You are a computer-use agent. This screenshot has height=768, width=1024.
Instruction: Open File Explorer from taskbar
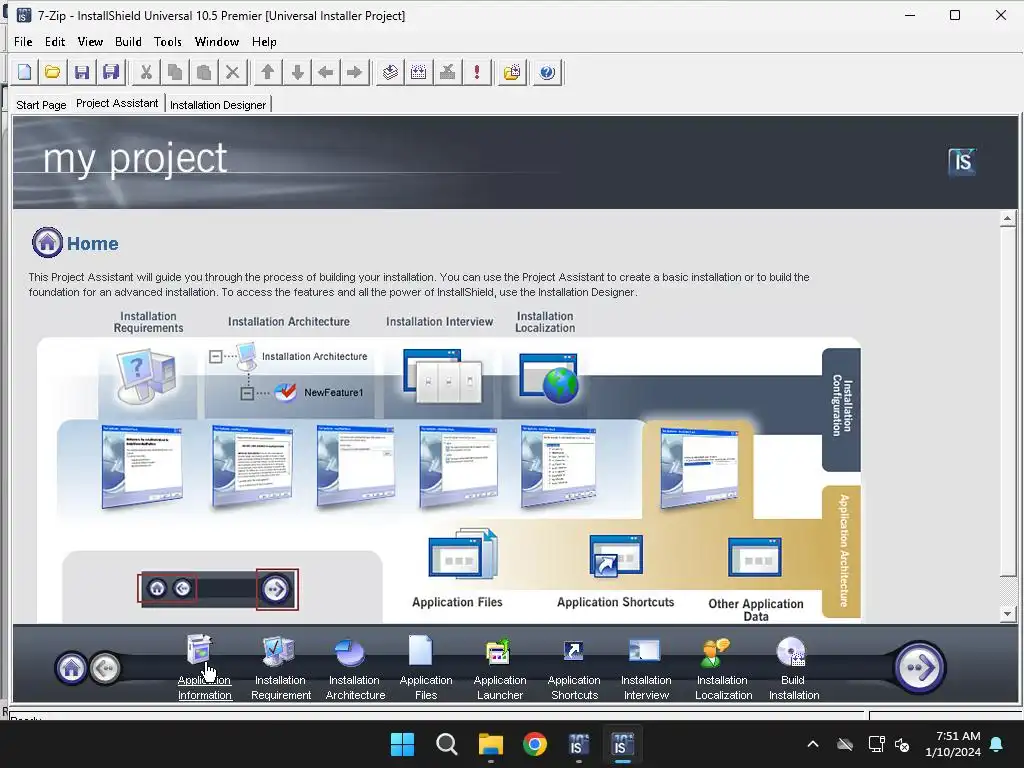pos(490,744)
